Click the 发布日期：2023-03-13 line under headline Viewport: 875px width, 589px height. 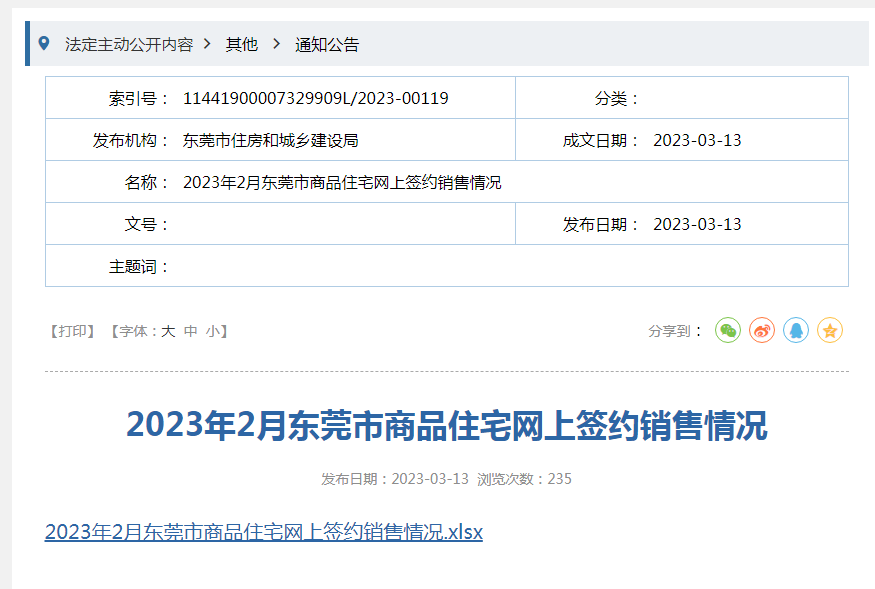[395, 479]
